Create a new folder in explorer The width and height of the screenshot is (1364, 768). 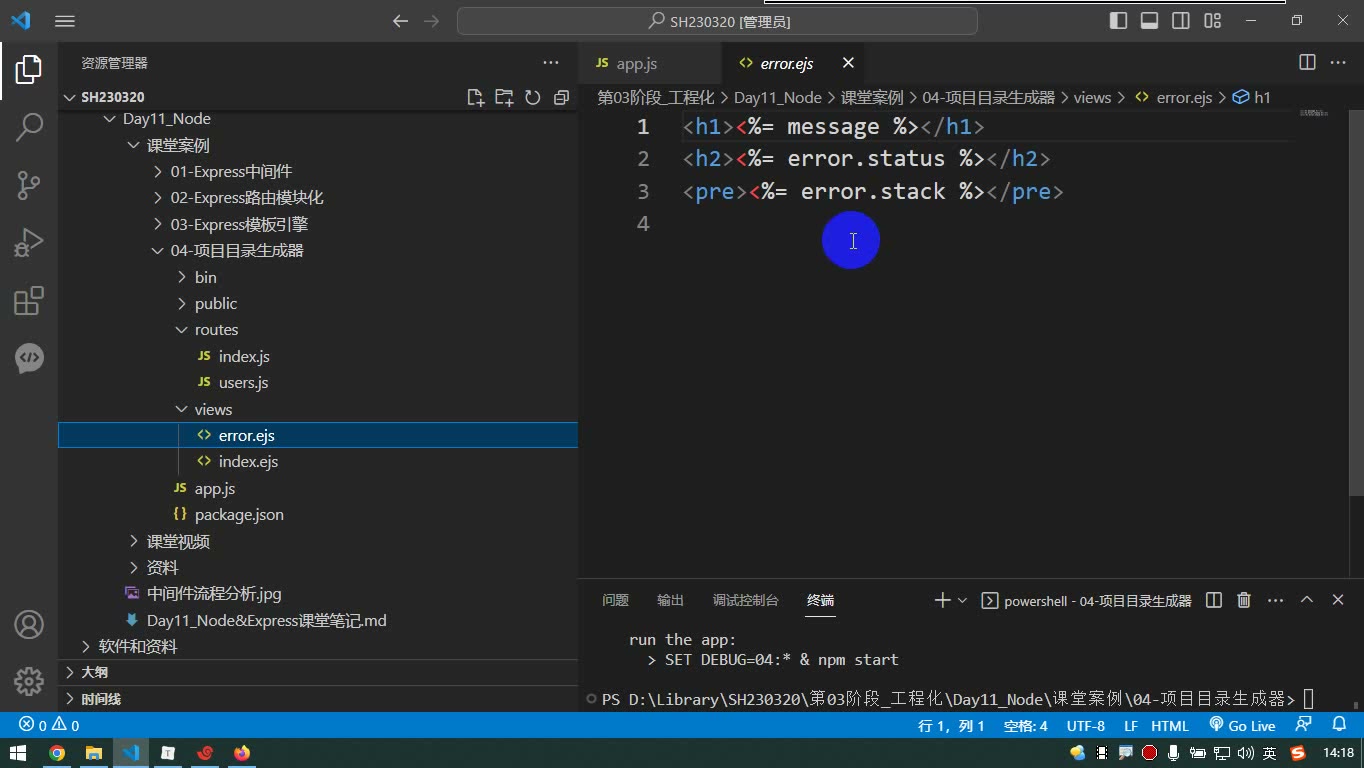click(504, 97)
